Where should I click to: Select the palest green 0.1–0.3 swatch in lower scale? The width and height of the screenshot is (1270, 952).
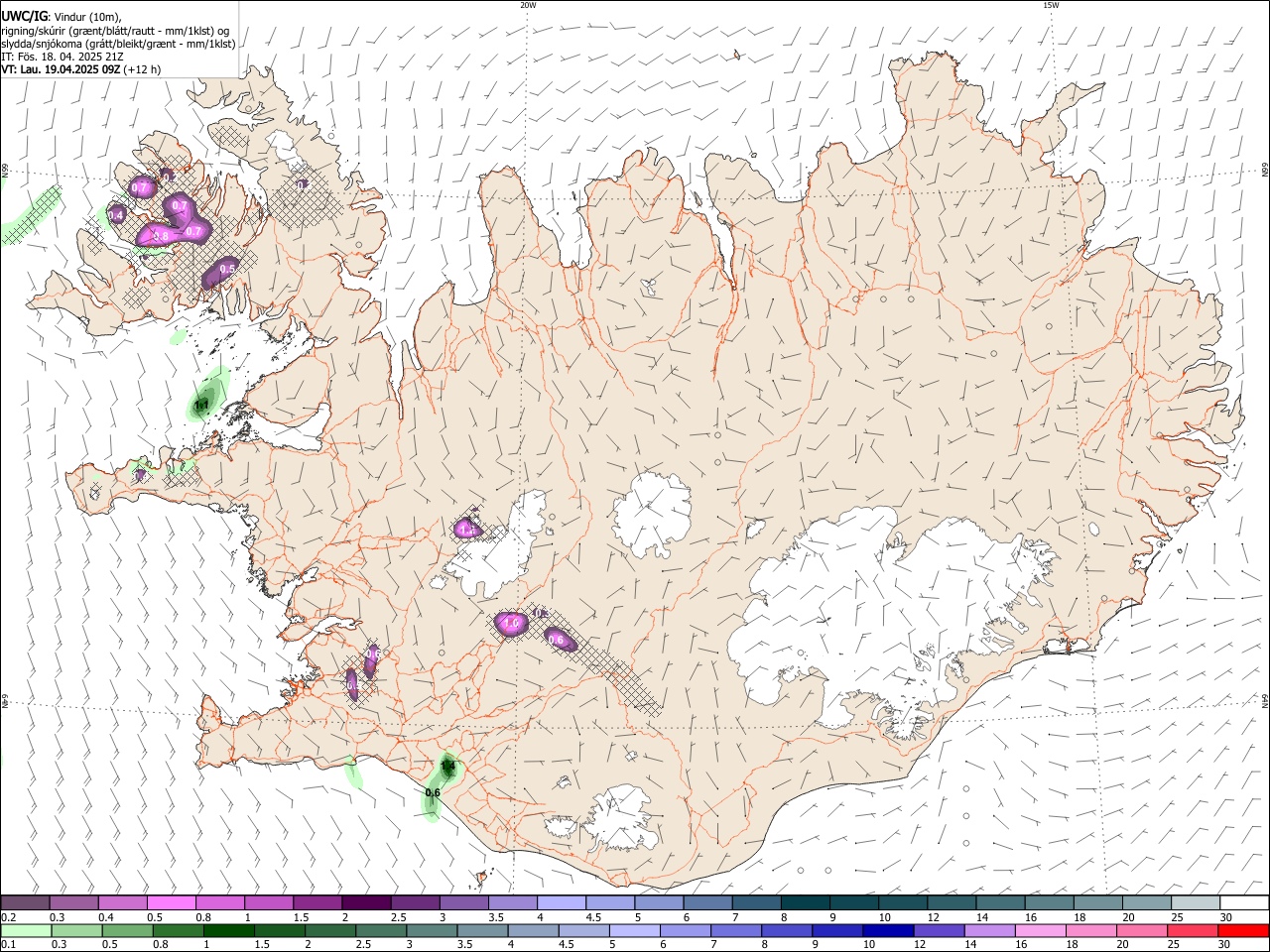25,931
